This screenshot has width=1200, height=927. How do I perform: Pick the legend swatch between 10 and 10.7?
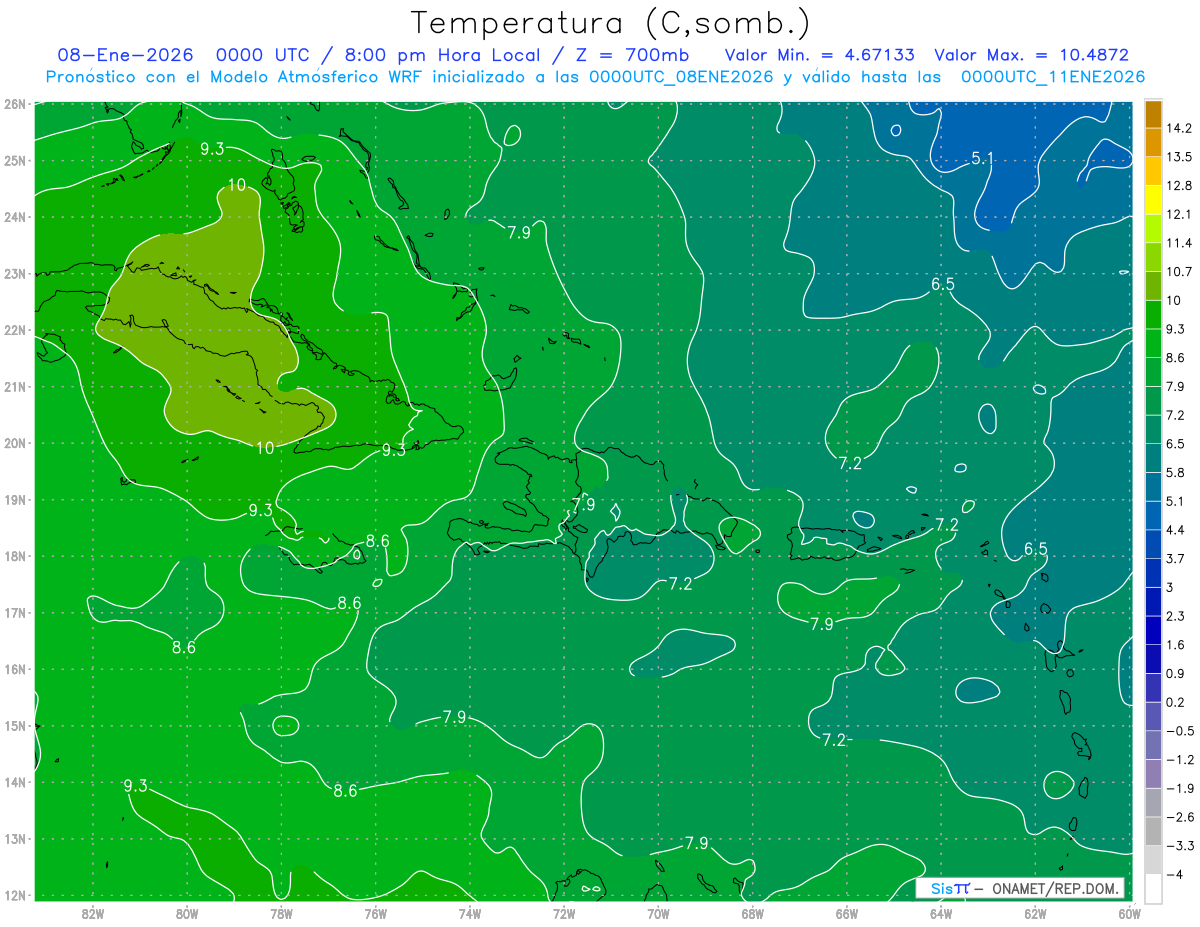click(x=1153, y=286)
